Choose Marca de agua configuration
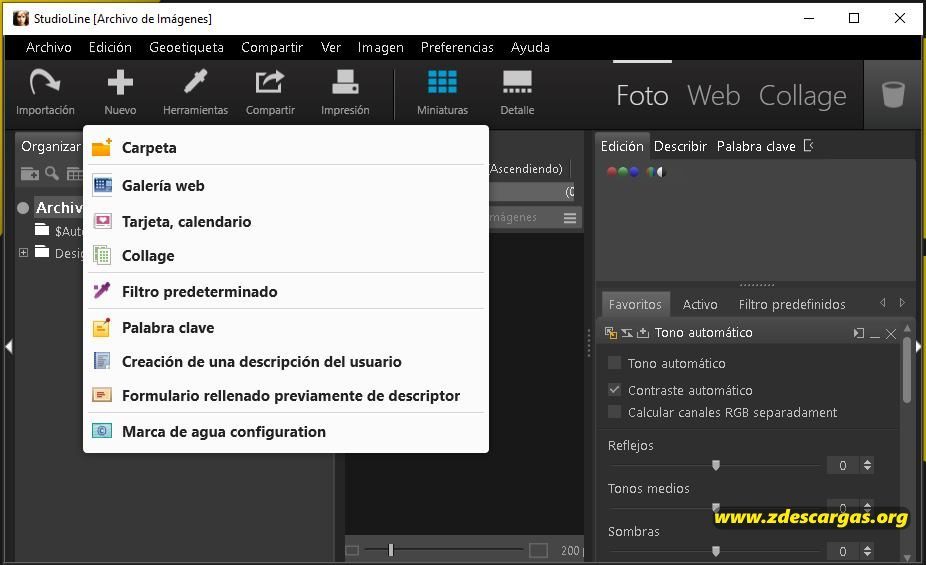Screen dimensions: 926x565 [x=286, y=432]
